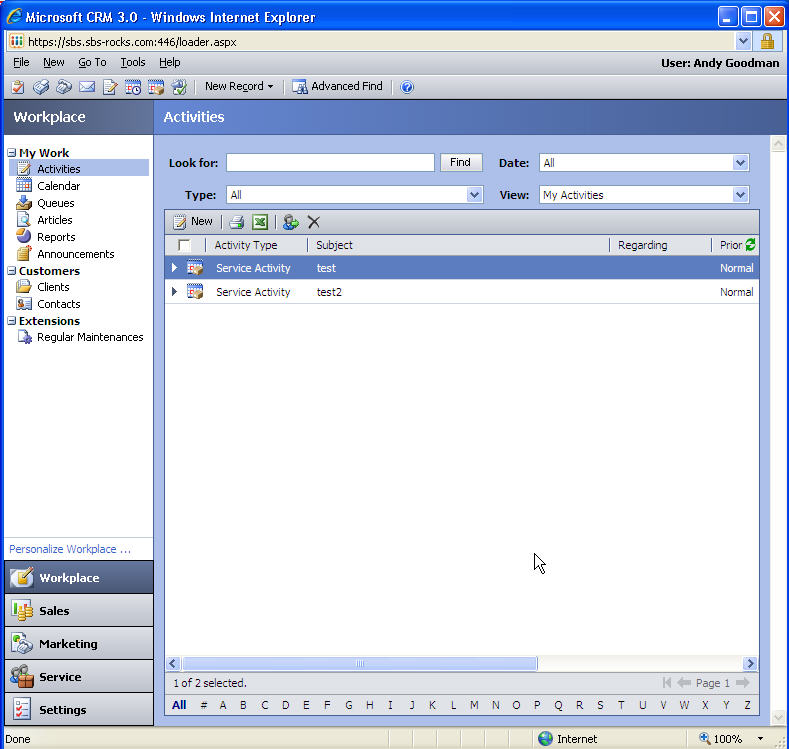This screenshot has height=749, width=789.
Task: Collapse the My Work section
Action: [x=12, y=152]
